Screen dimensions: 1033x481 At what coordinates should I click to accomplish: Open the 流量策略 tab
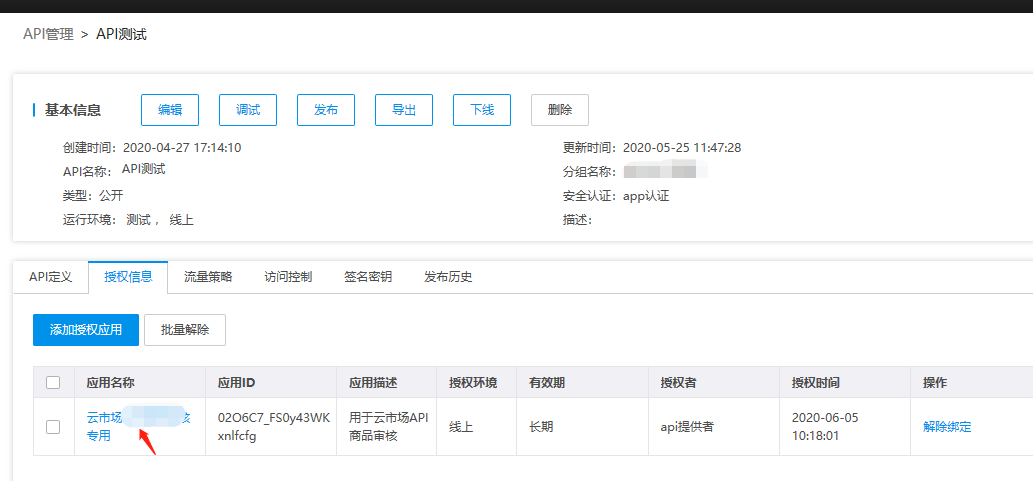pos(208,277)
